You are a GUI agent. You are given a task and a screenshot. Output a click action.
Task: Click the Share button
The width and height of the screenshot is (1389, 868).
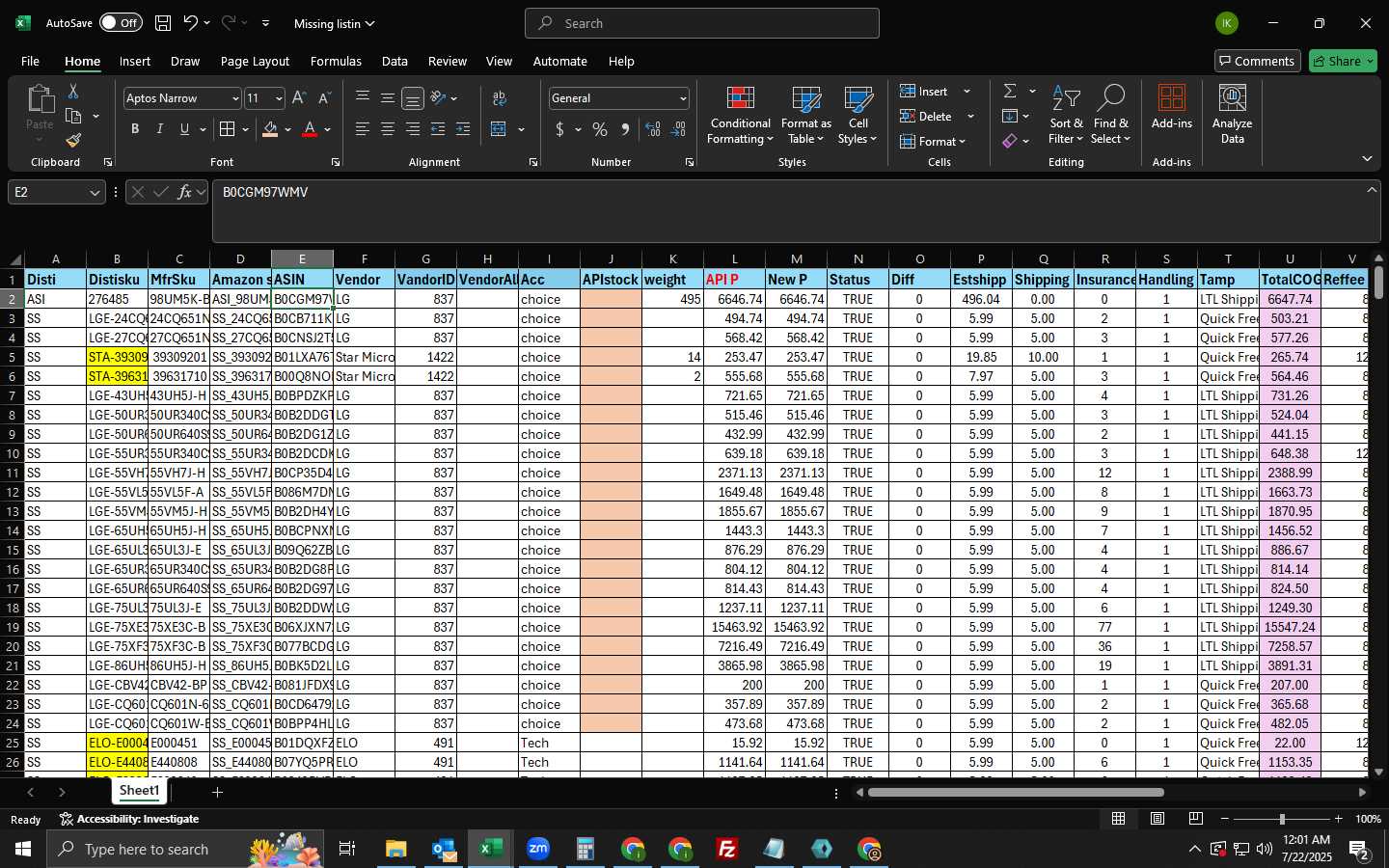click(x=1343, y=61)
